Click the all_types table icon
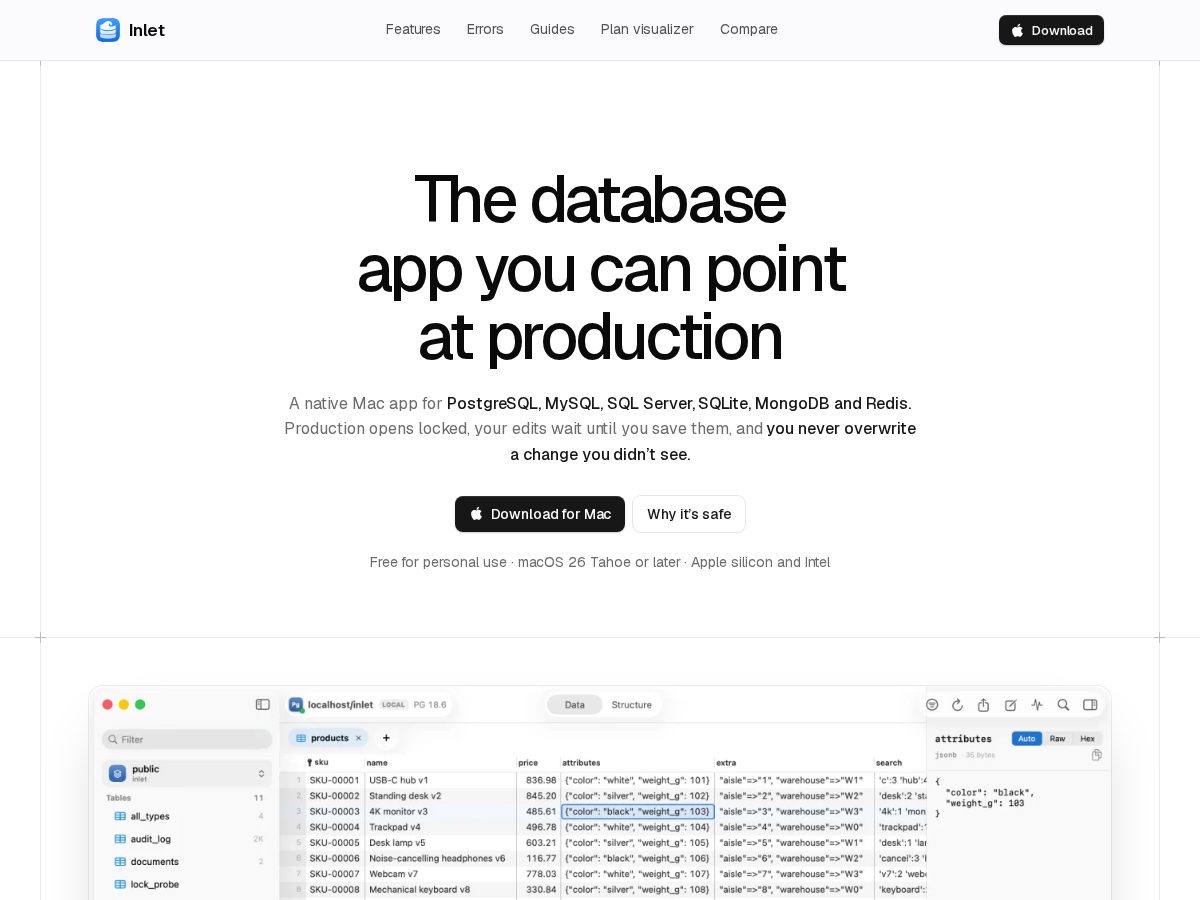 click(120, 816)
